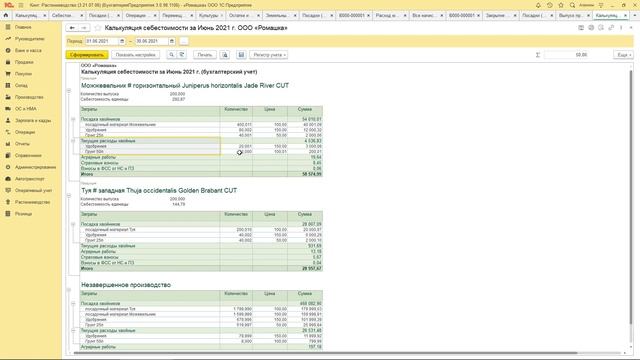
Task: Click the get link icon of form
Action: point(611,28)
